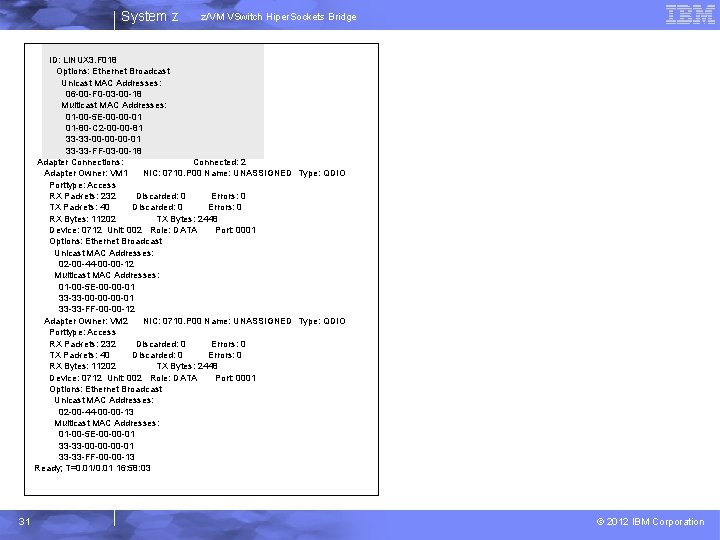Screen dimensions: 720x540
Task: Click multicast MAC 33-33-FF-00-00-13
Action: click(96, 457)
